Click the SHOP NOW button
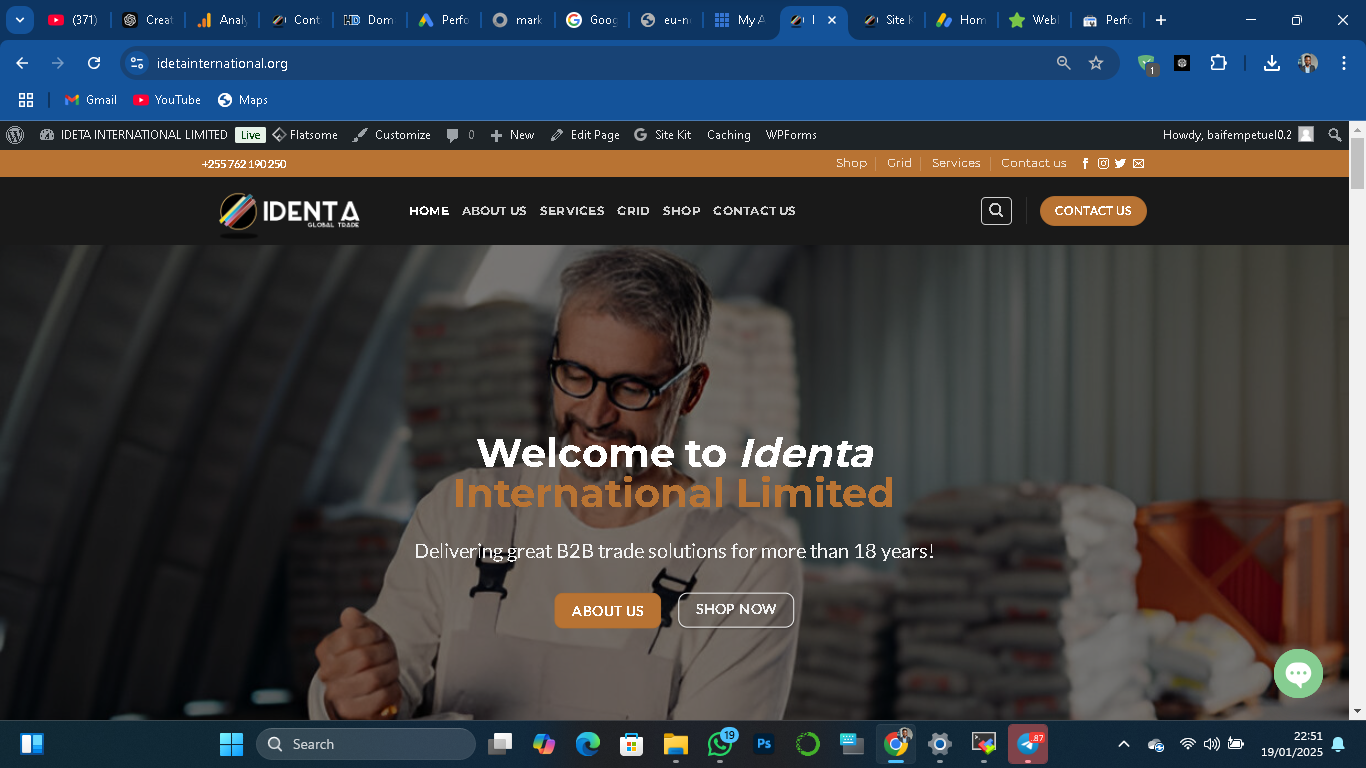 pyautogui.click(x=736, y=610)
